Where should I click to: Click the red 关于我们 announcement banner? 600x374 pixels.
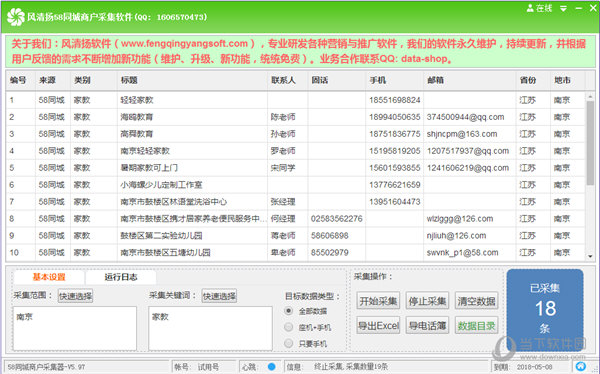300,51
